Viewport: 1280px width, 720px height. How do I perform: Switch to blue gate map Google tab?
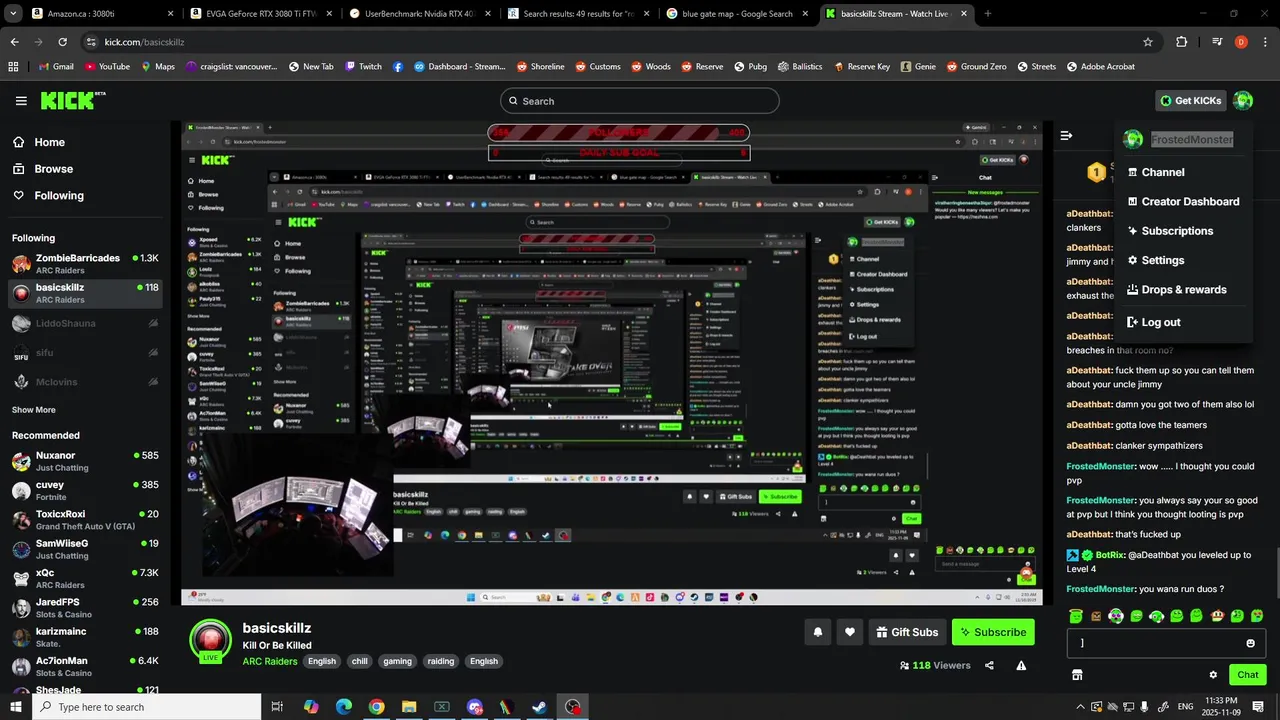pos(738,13)
